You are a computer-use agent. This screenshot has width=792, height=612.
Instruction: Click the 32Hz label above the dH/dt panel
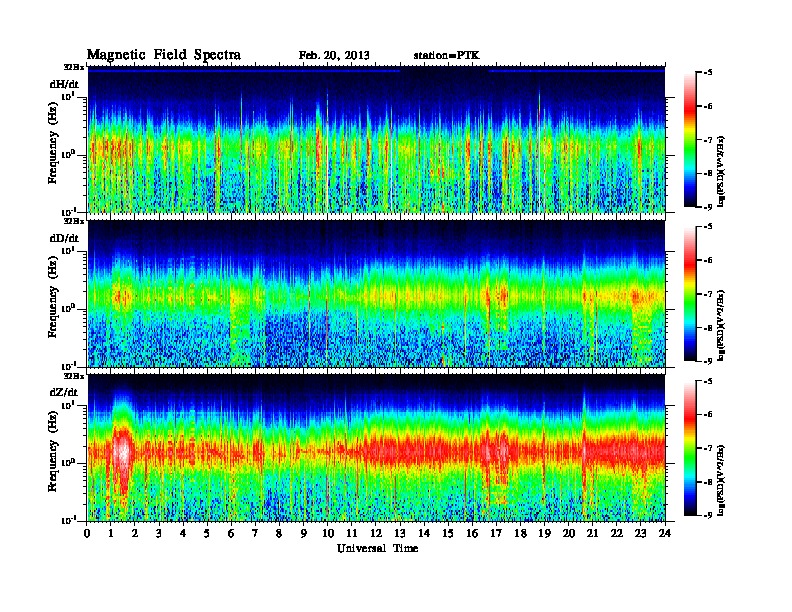(x=74, y=67)
